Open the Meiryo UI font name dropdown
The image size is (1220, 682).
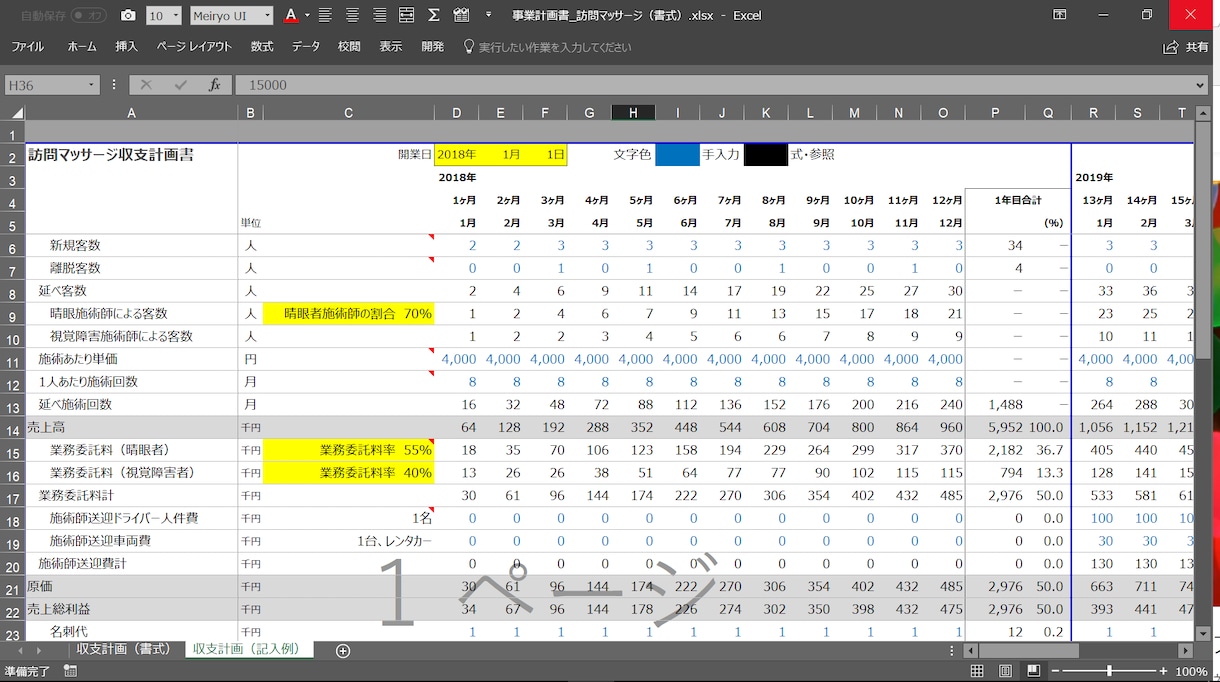[x=266, y=15]
